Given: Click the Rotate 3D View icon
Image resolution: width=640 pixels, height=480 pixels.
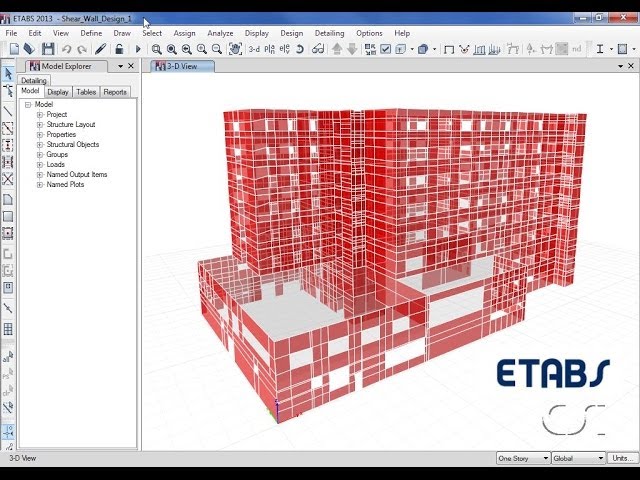Looking at the screenshot, I should [300, 49].
